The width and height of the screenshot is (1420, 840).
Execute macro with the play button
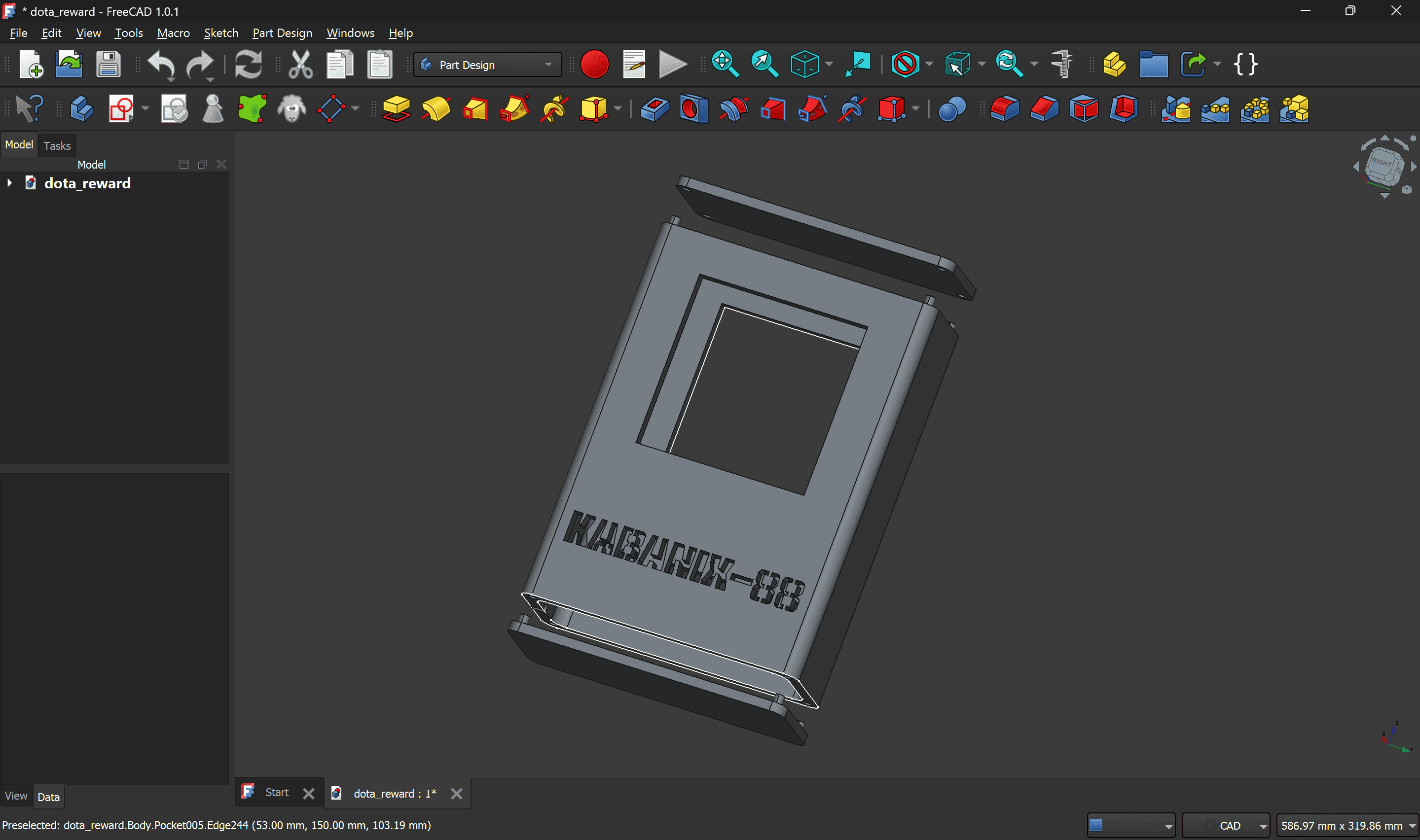point(673,65)
